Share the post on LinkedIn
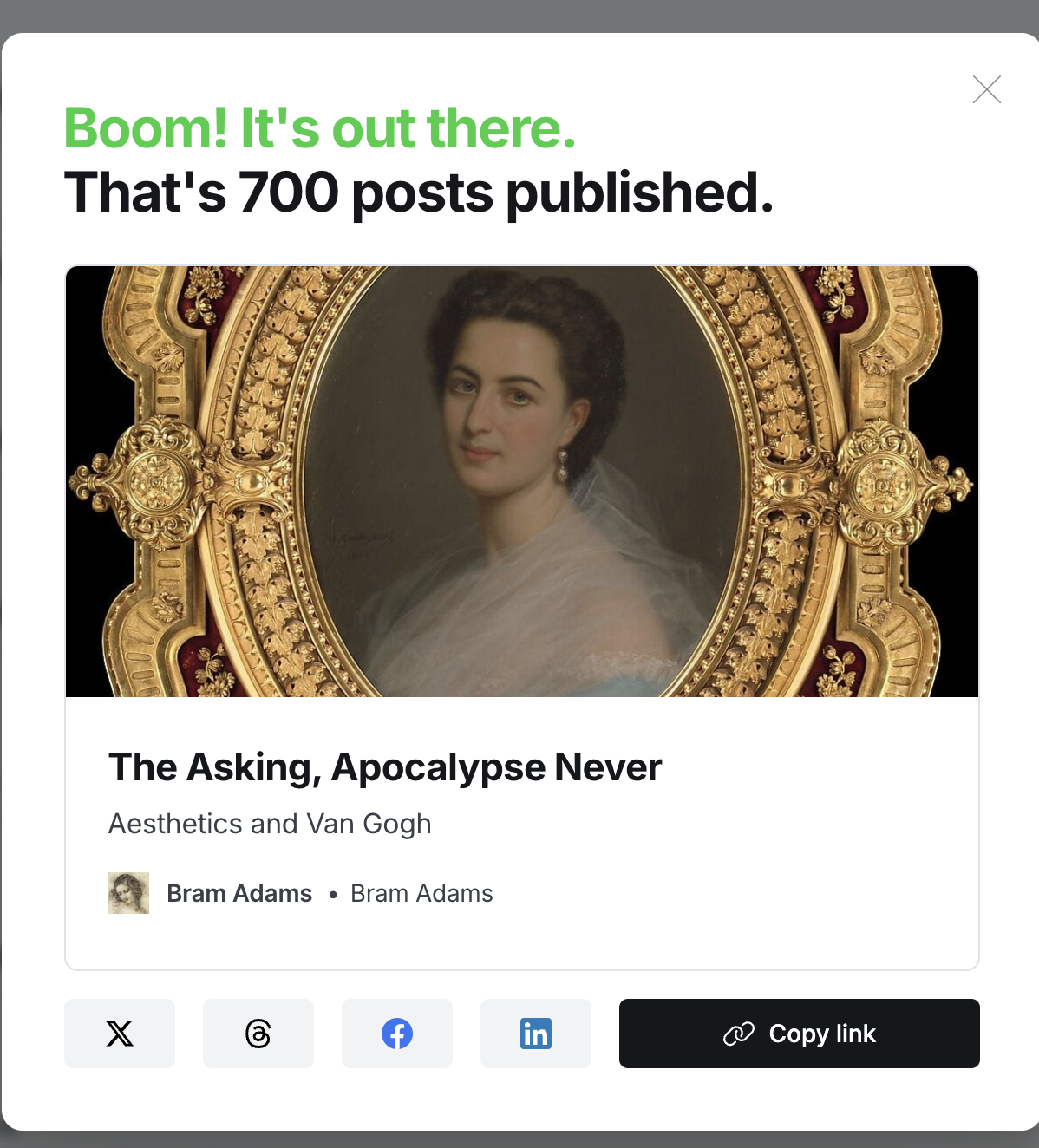This screenshot has height=1148, width=1039. tap(536, 1034)
